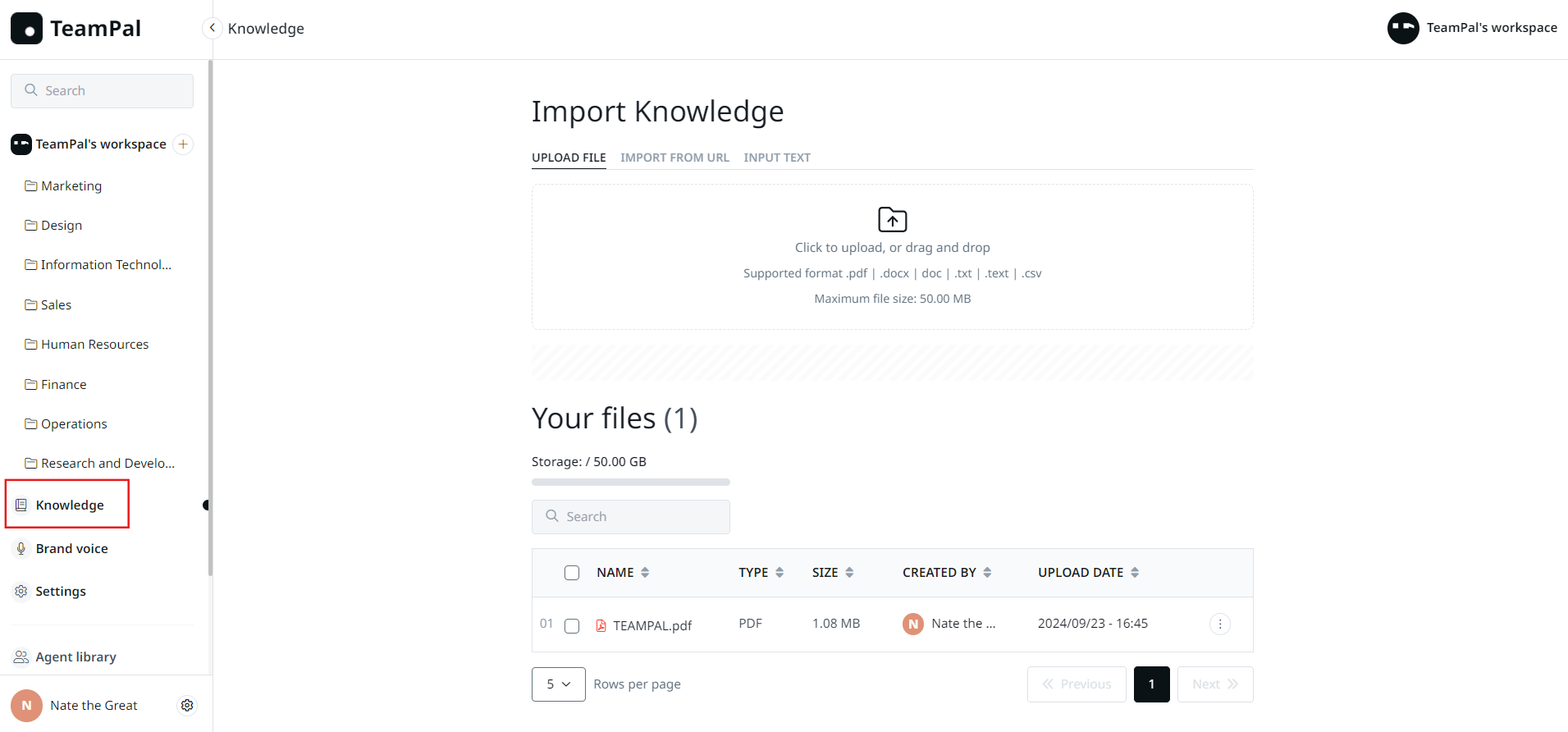Viewport: 1568px width, 732px height.
Task: Switch to the INPUT TEXT tab
Action: (x=777, y=158)
